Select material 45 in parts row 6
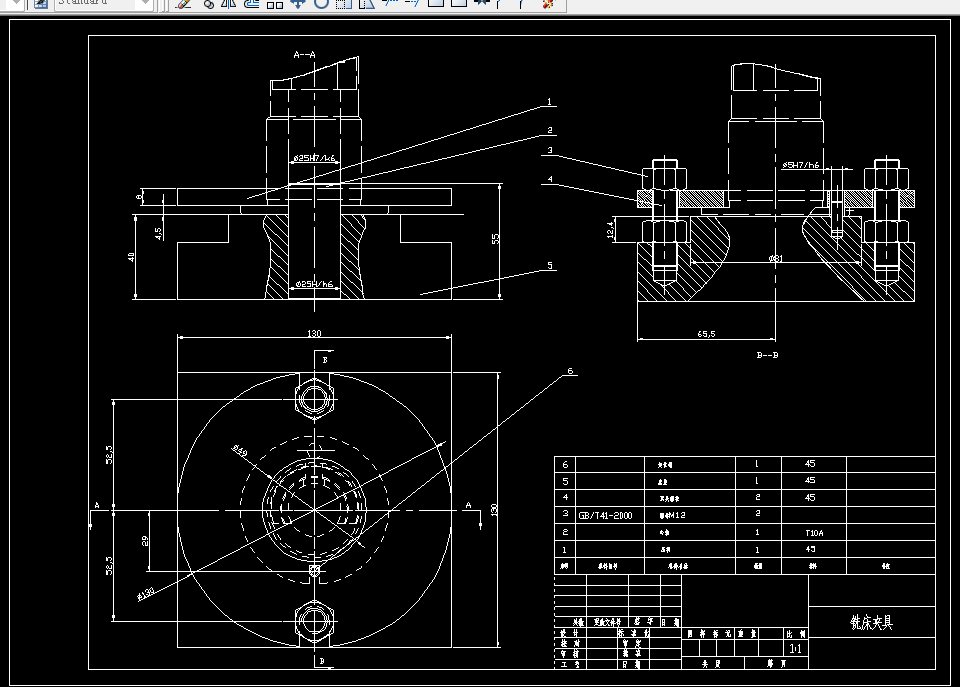Viewport: 960px width, 687px height. [x=810, y=464]
